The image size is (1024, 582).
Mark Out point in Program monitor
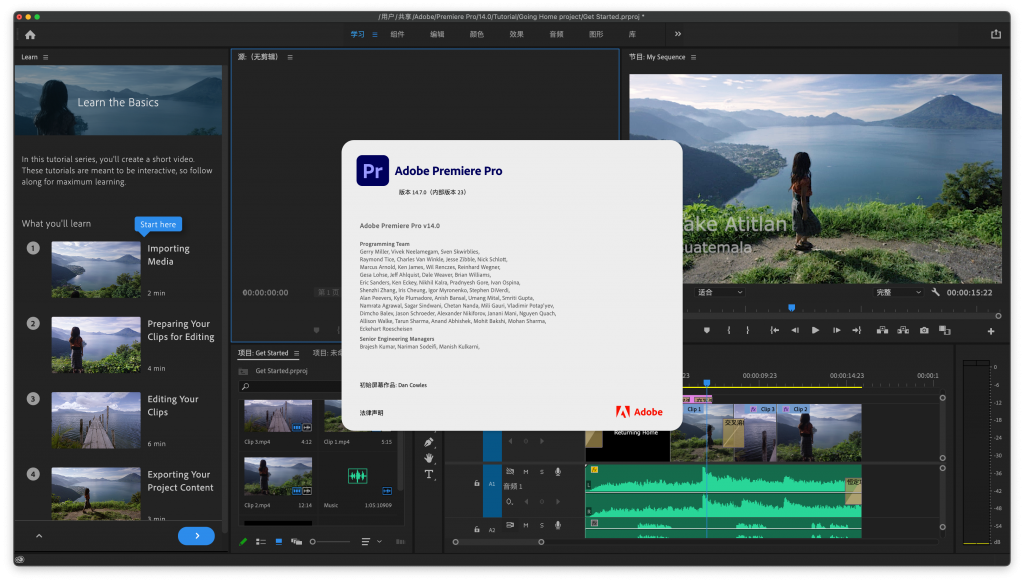748,331
